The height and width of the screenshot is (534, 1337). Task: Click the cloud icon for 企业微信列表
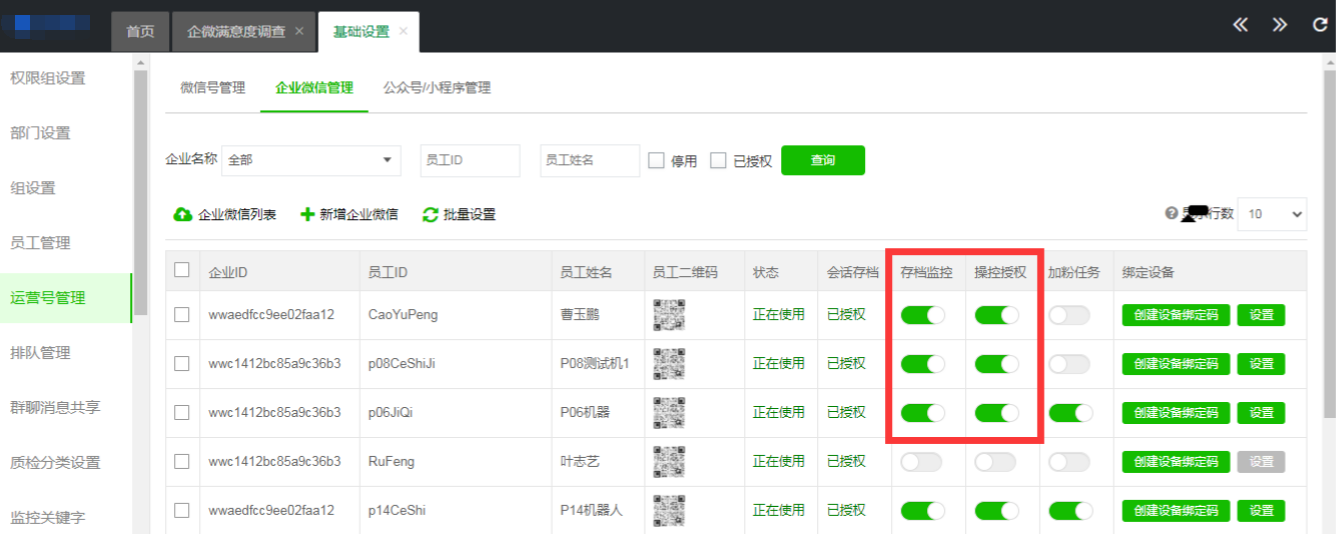click(183, 215)
